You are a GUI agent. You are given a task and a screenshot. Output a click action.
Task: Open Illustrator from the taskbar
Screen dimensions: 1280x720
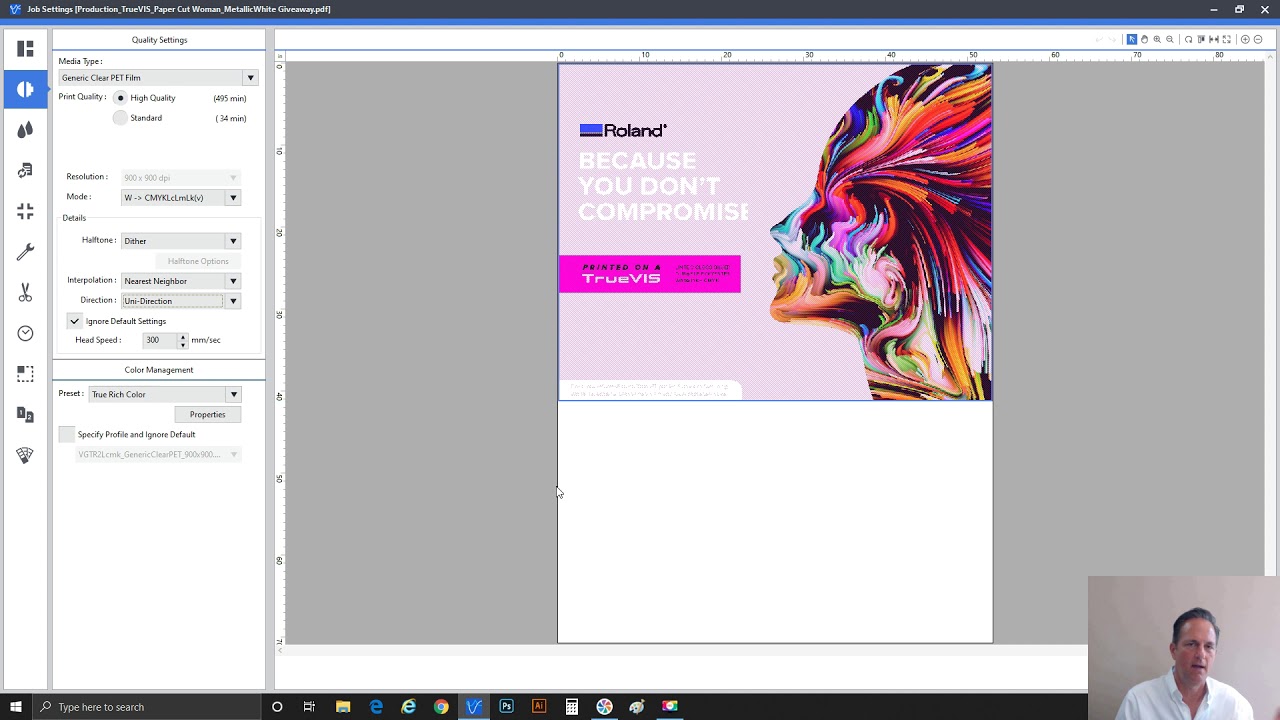(539, 707)
